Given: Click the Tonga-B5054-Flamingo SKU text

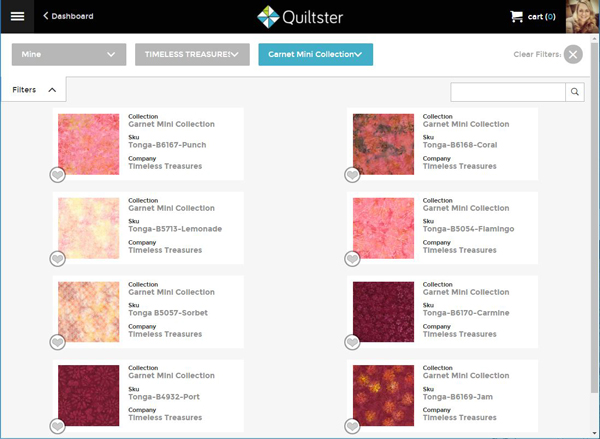Looking at the screenshot, I should click(x=468, y=229).
